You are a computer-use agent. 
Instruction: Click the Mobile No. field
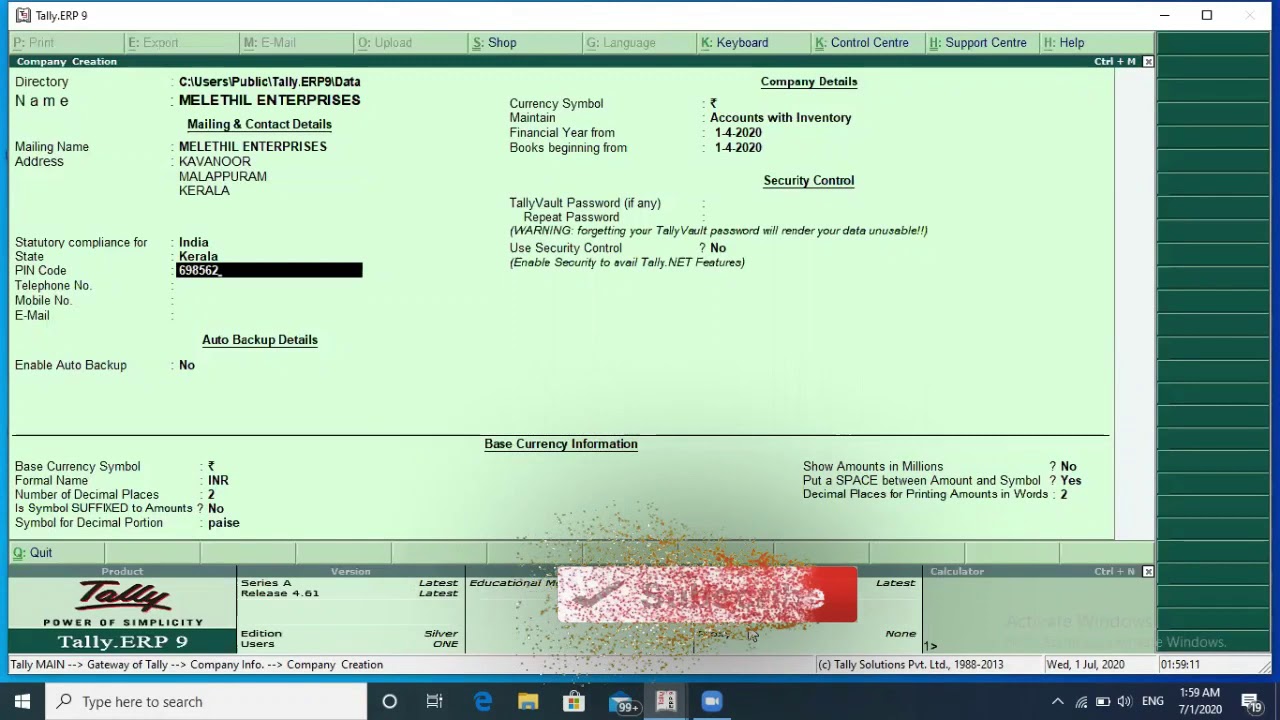[x=269, y=301]
